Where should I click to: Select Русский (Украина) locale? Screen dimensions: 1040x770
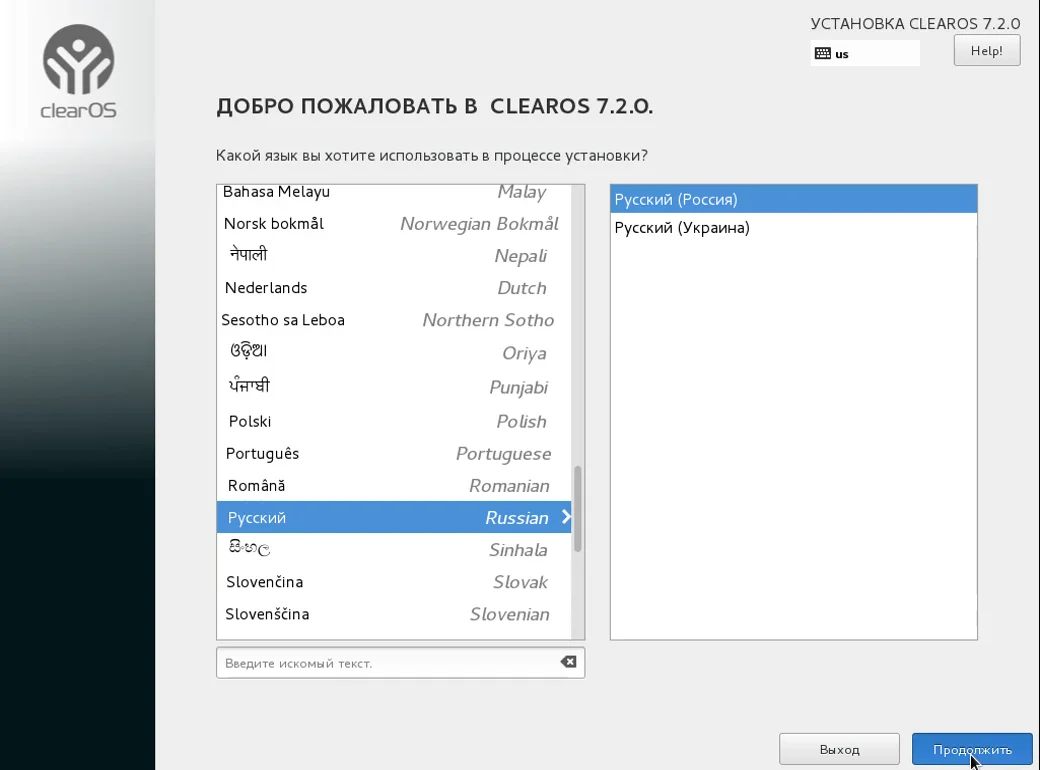pos(793,227)
